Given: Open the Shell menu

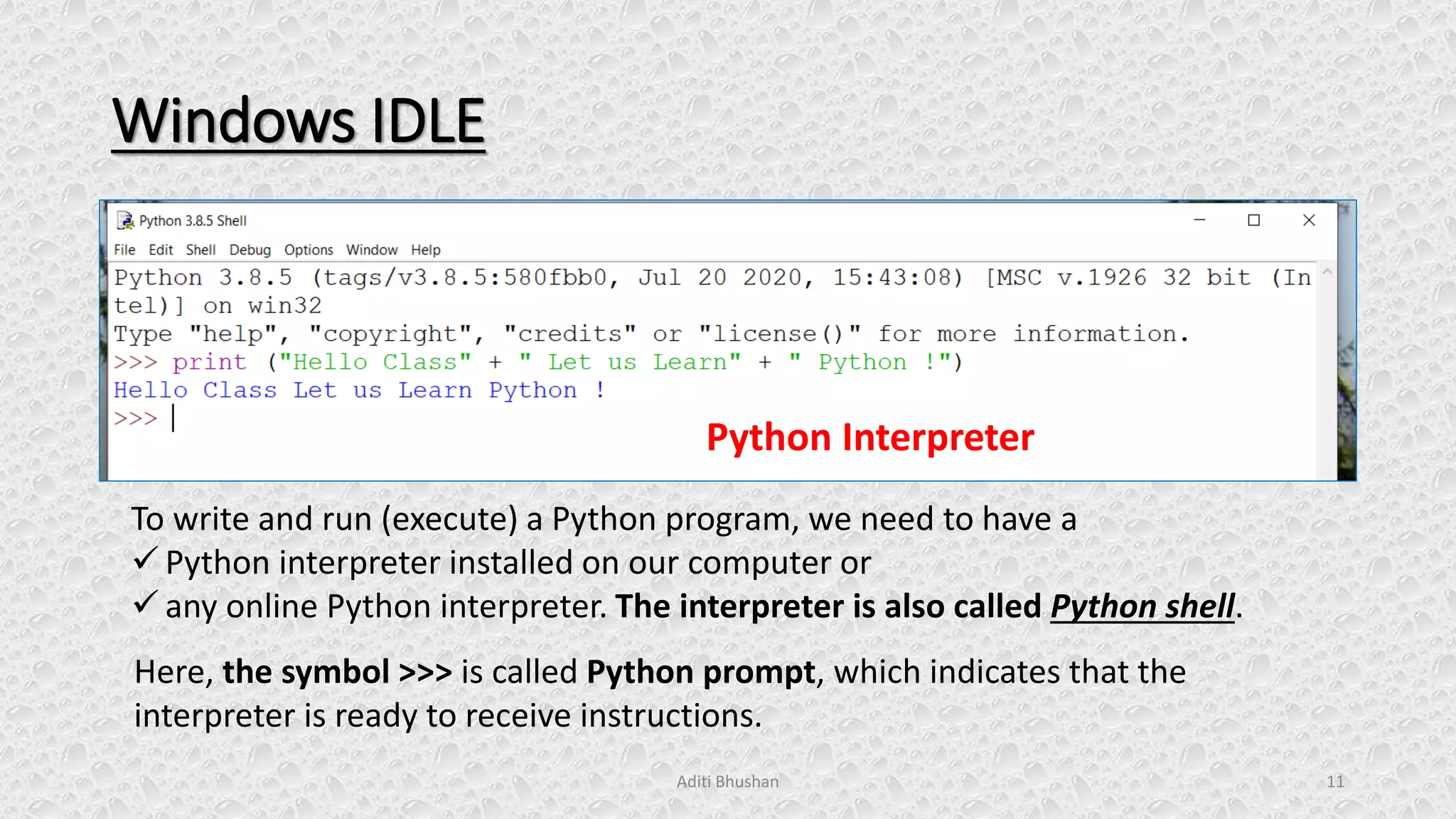Looking at the screenshot, I should pos(200,250).
